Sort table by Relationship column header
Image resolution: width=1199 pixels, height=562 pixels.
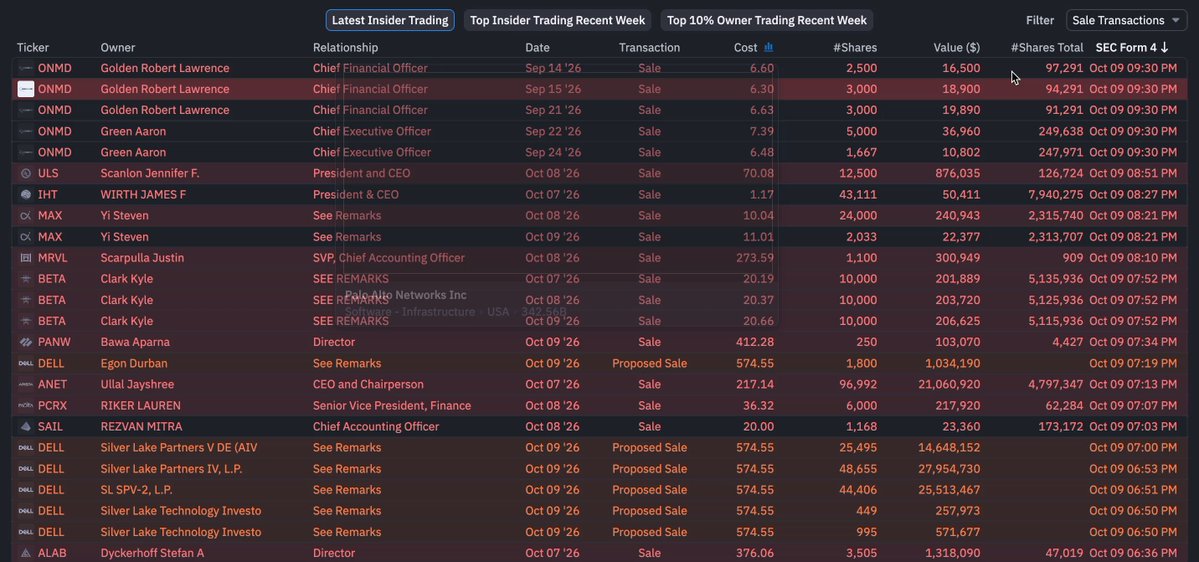pos(345,47)
